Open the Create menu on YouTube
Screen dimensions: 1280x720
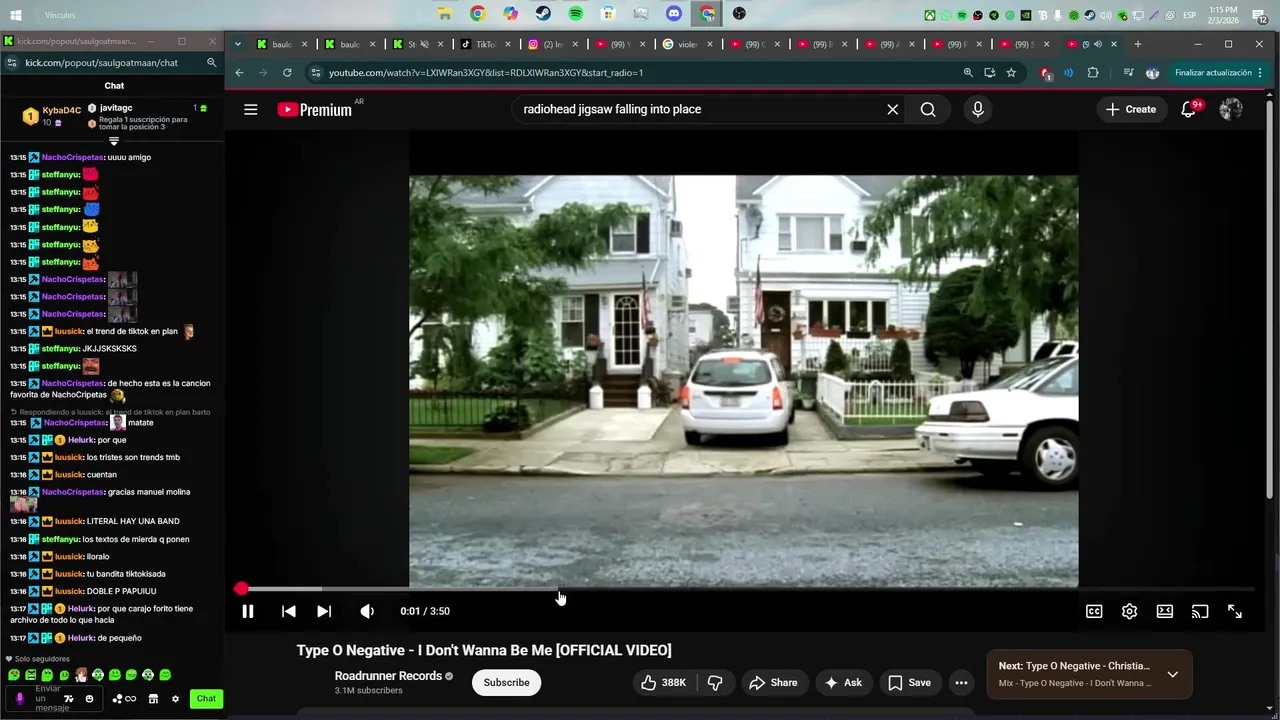(1131, 109)
